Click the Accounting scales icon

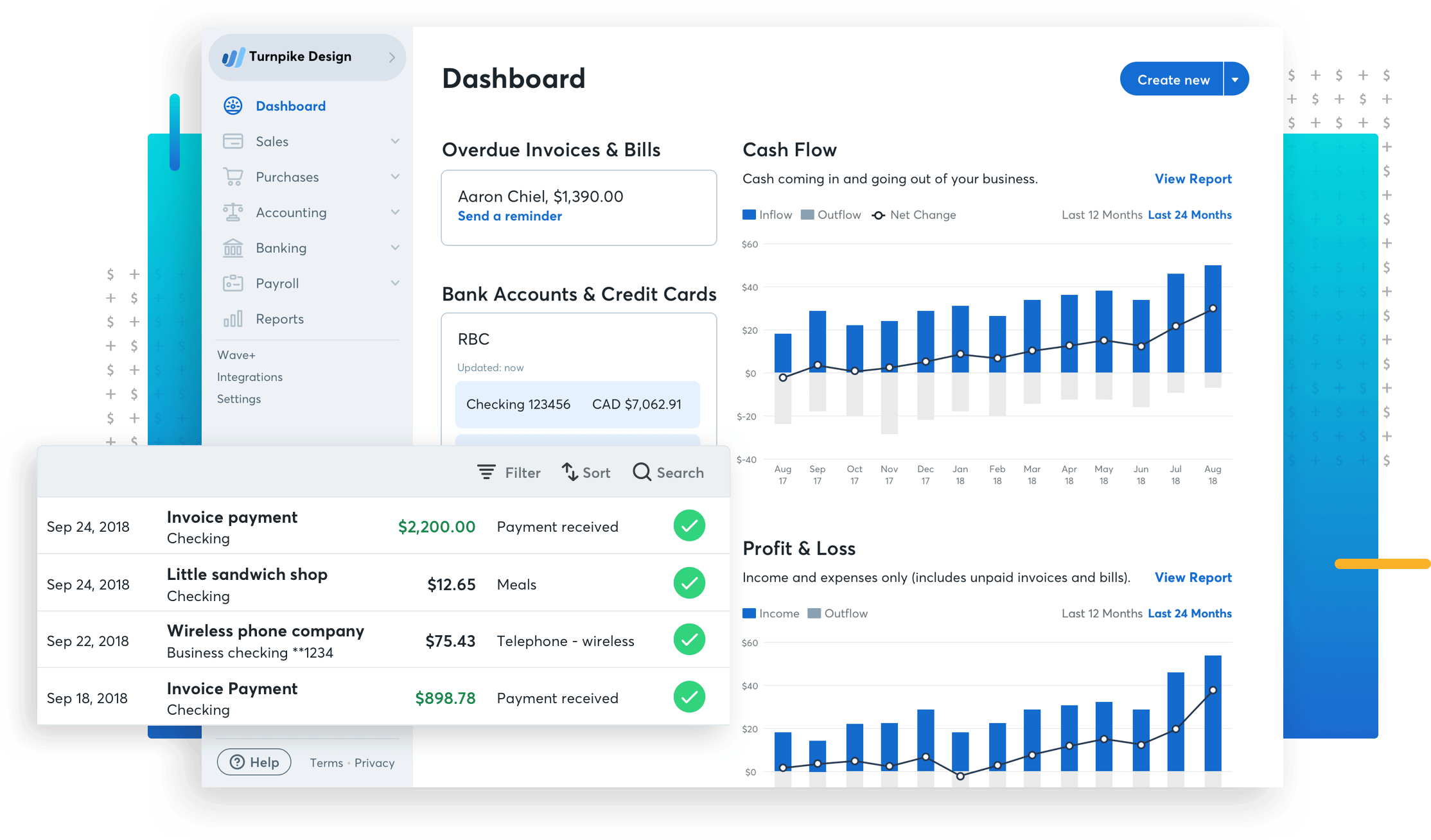(233, 212)
